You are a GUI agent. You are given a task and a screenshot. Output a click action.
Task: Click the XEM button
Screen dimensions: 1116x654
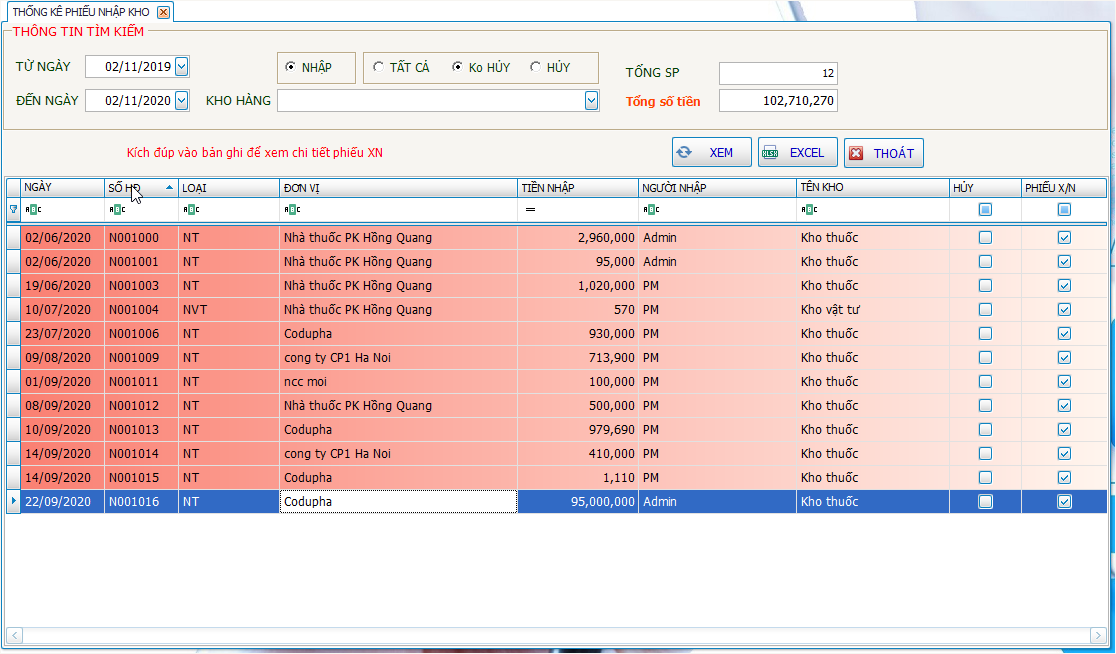coord(712,152)
